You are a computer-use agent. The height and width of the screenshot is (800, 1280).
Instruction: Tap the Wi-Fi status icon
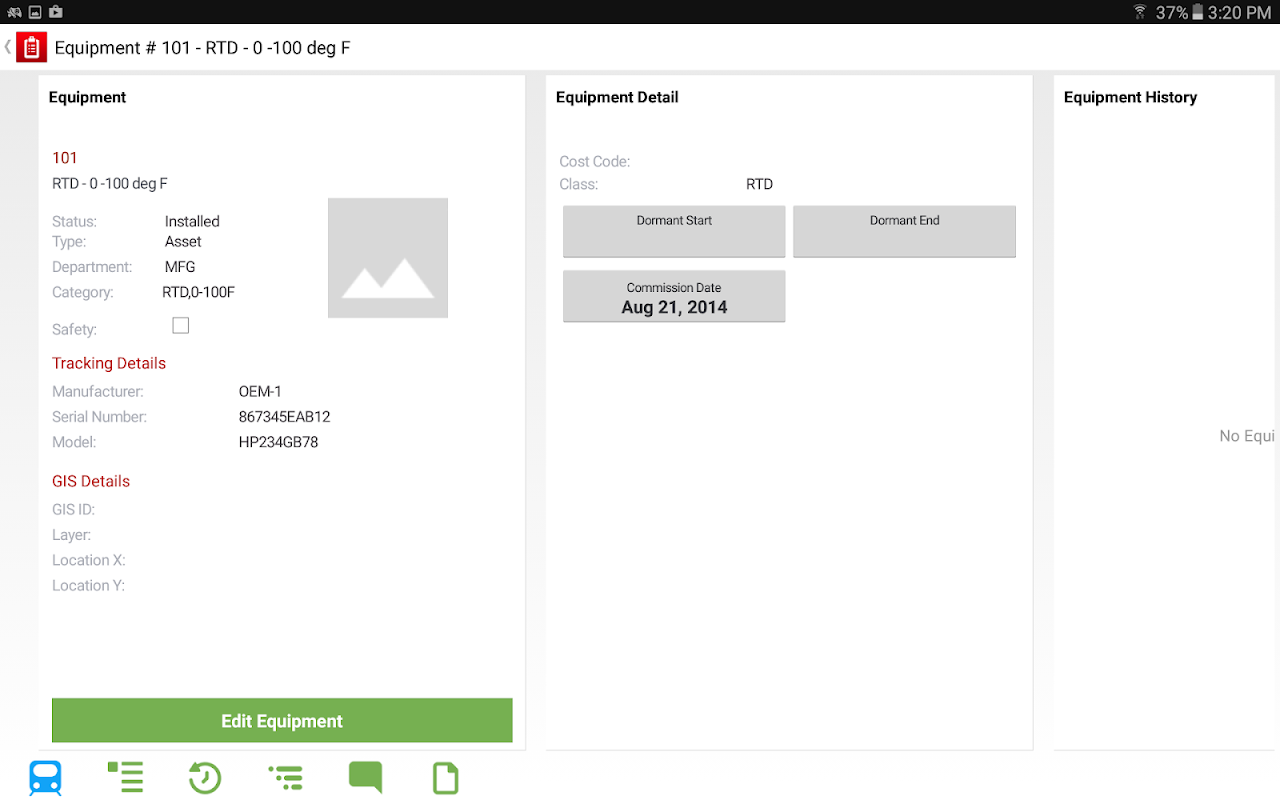(x=1140, y=12)
